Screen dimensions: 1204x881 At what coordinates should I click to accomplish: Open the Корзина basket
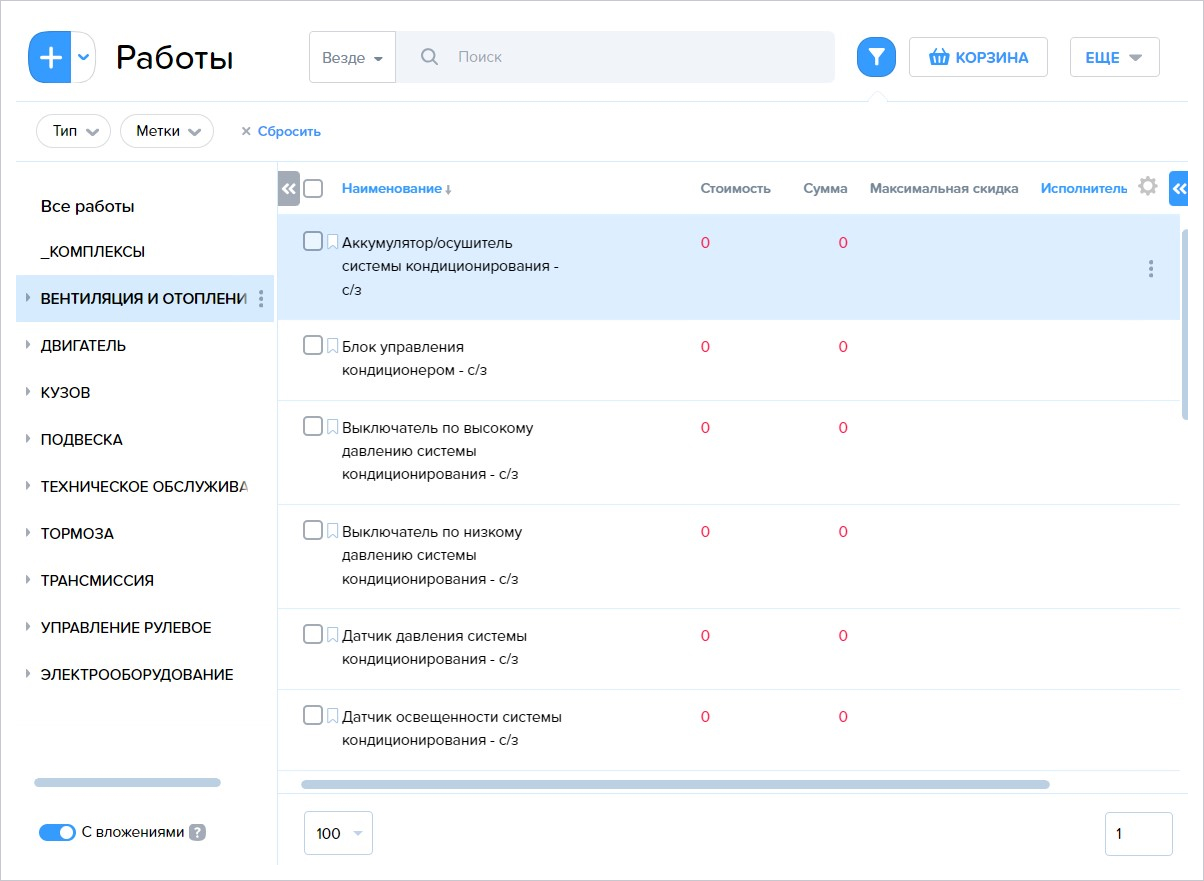[x=978, y=57]
